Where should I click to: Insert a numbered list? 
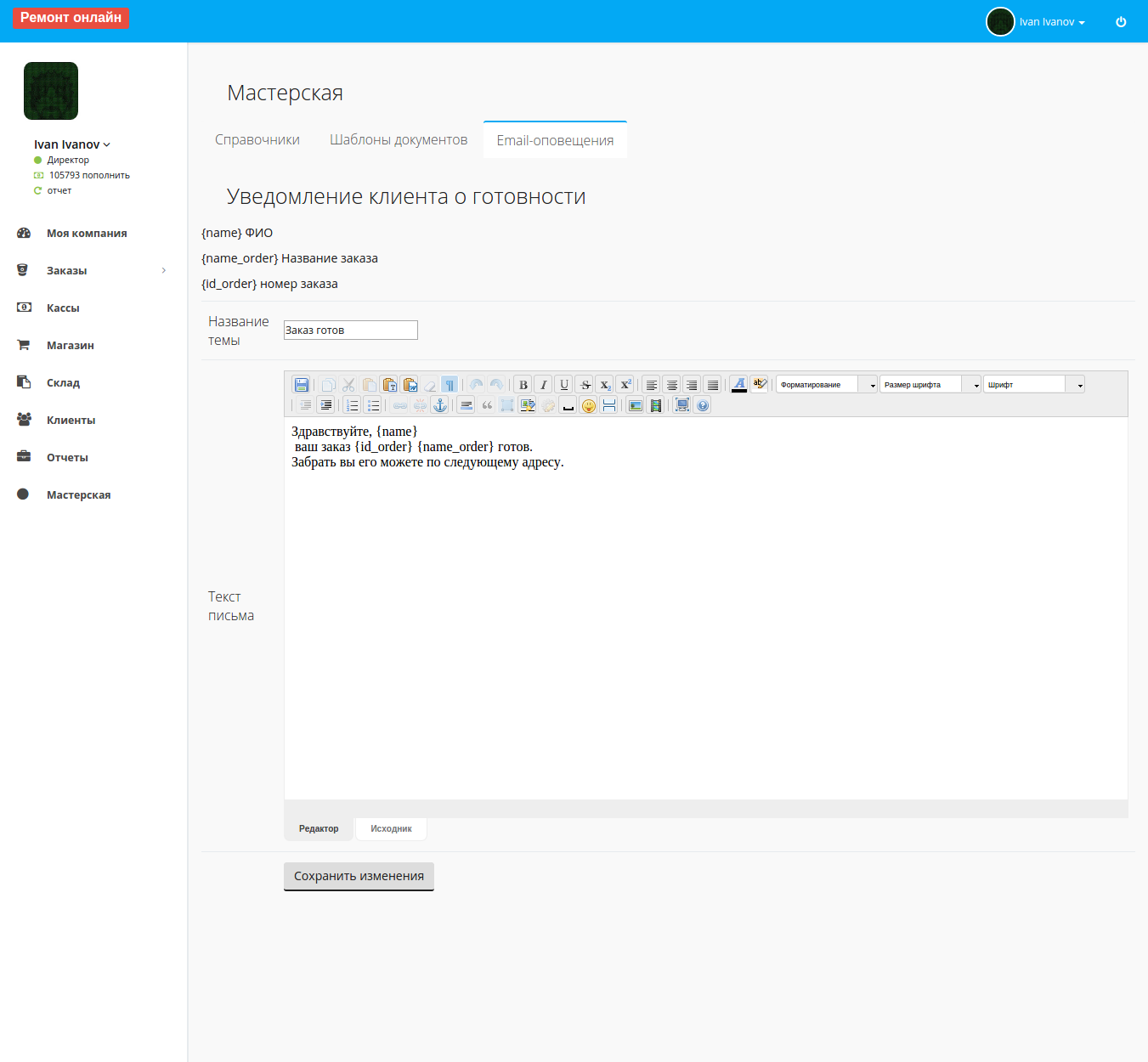pyautogui.click(x=352, y=405)
